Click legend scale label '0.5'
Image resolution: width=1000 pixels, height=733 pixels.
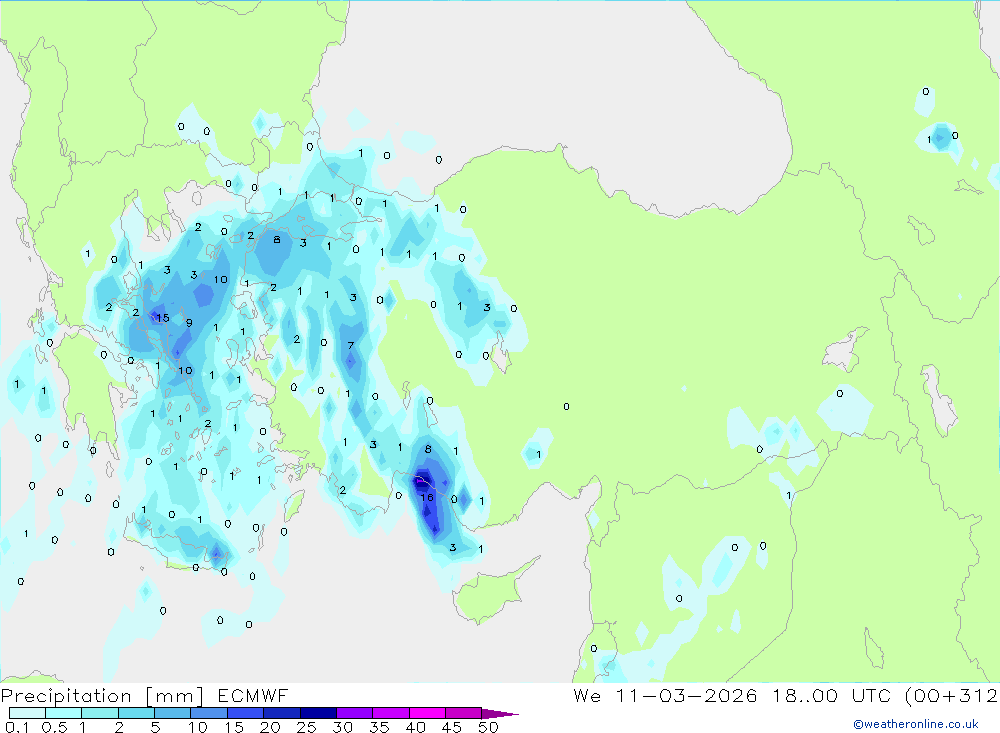pos(54,727)
